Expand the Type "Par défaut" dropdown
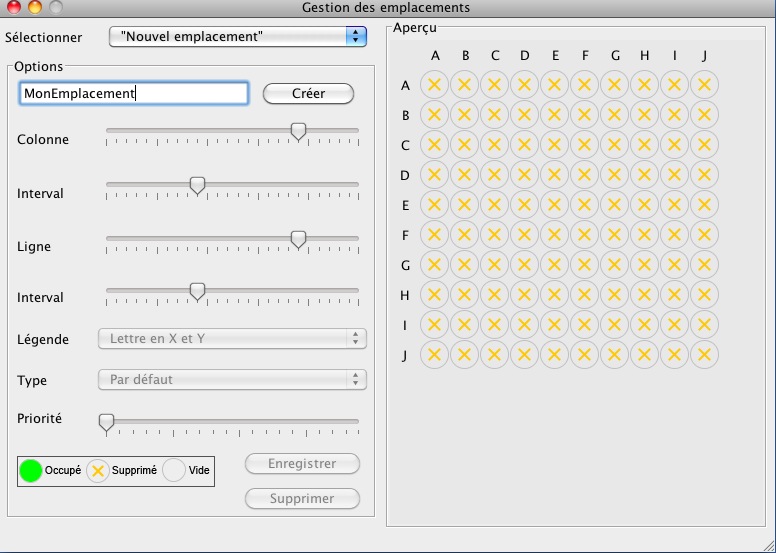The width and height of the screenshot is (776, 553). pyautogui.click(x=232, y=380)
